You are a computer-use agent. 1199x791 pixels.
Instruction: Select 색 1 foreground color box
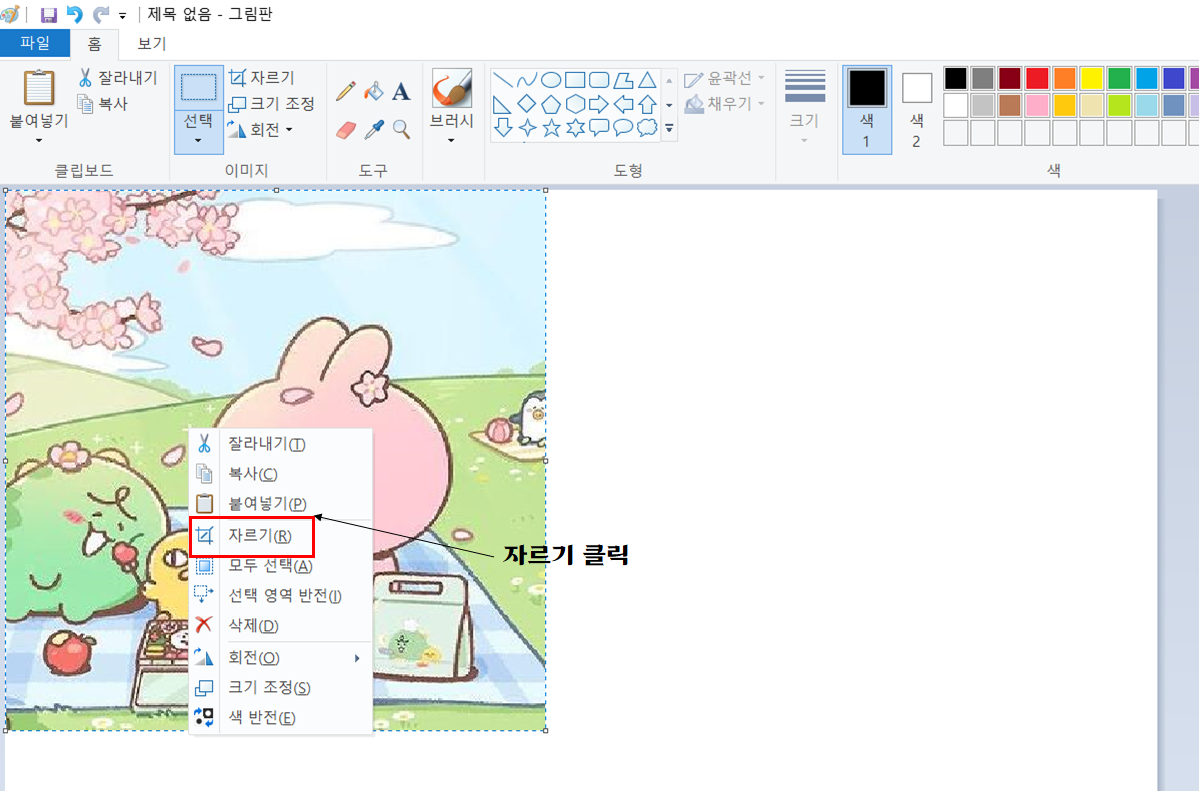866,109
